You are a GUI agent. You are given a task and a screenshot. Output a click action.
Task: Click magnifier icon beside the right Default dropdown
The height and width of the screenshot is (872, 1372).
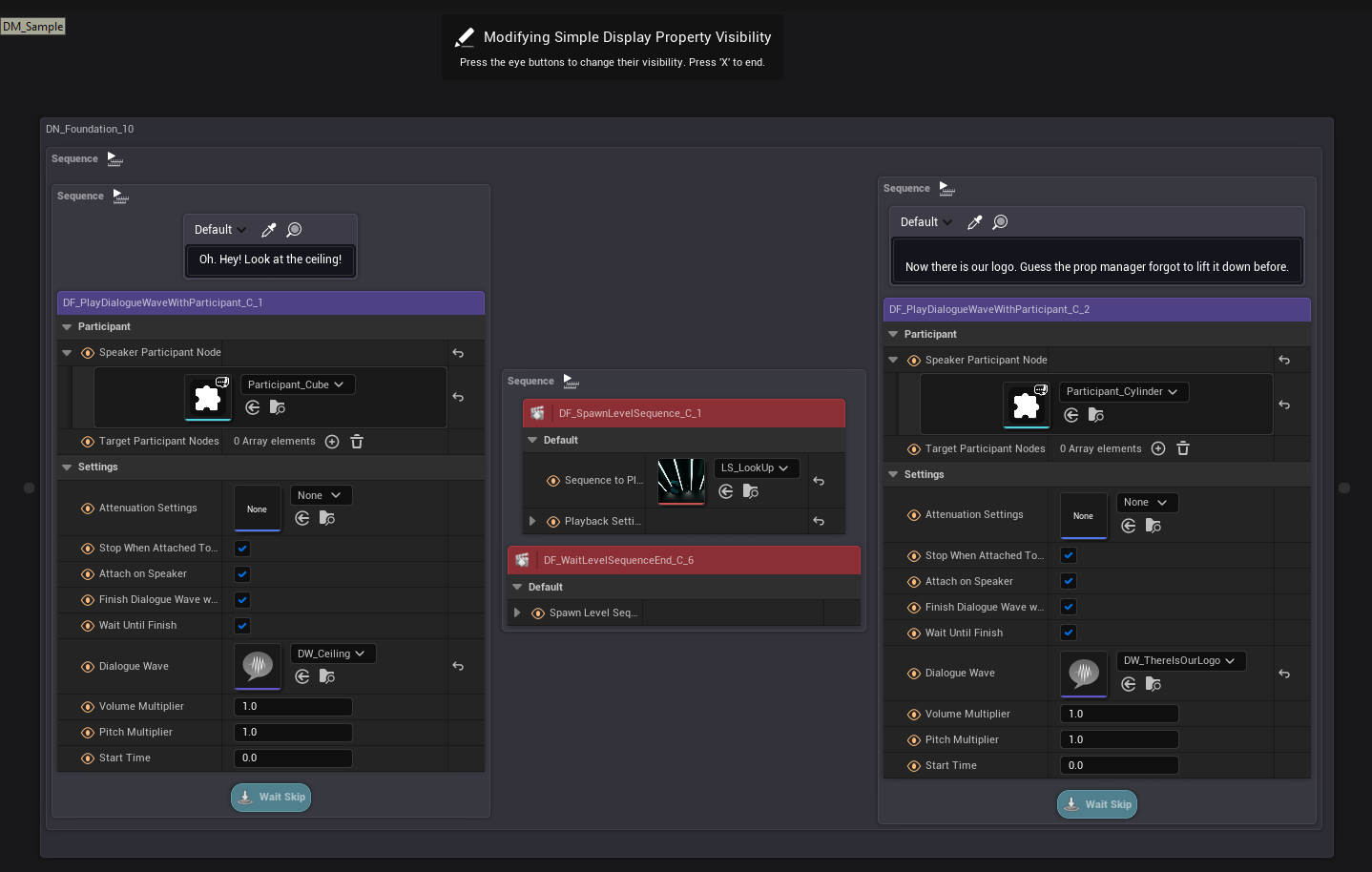[1000, 222]
